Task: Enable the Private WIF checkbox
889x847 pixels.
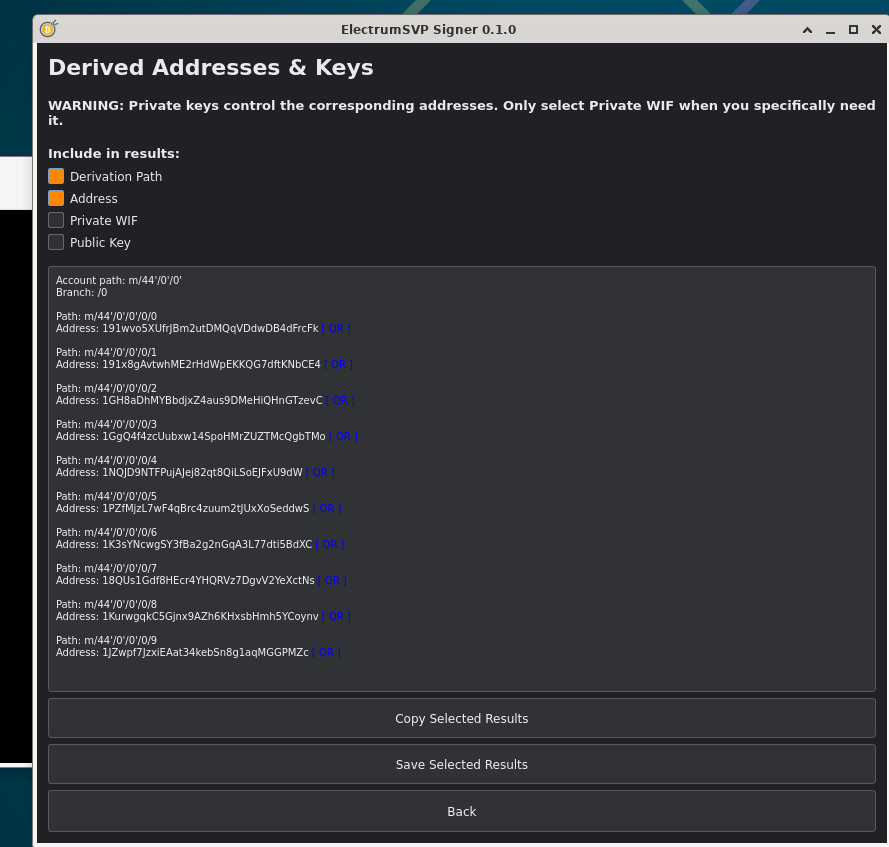Action: (x=56, y=220)
